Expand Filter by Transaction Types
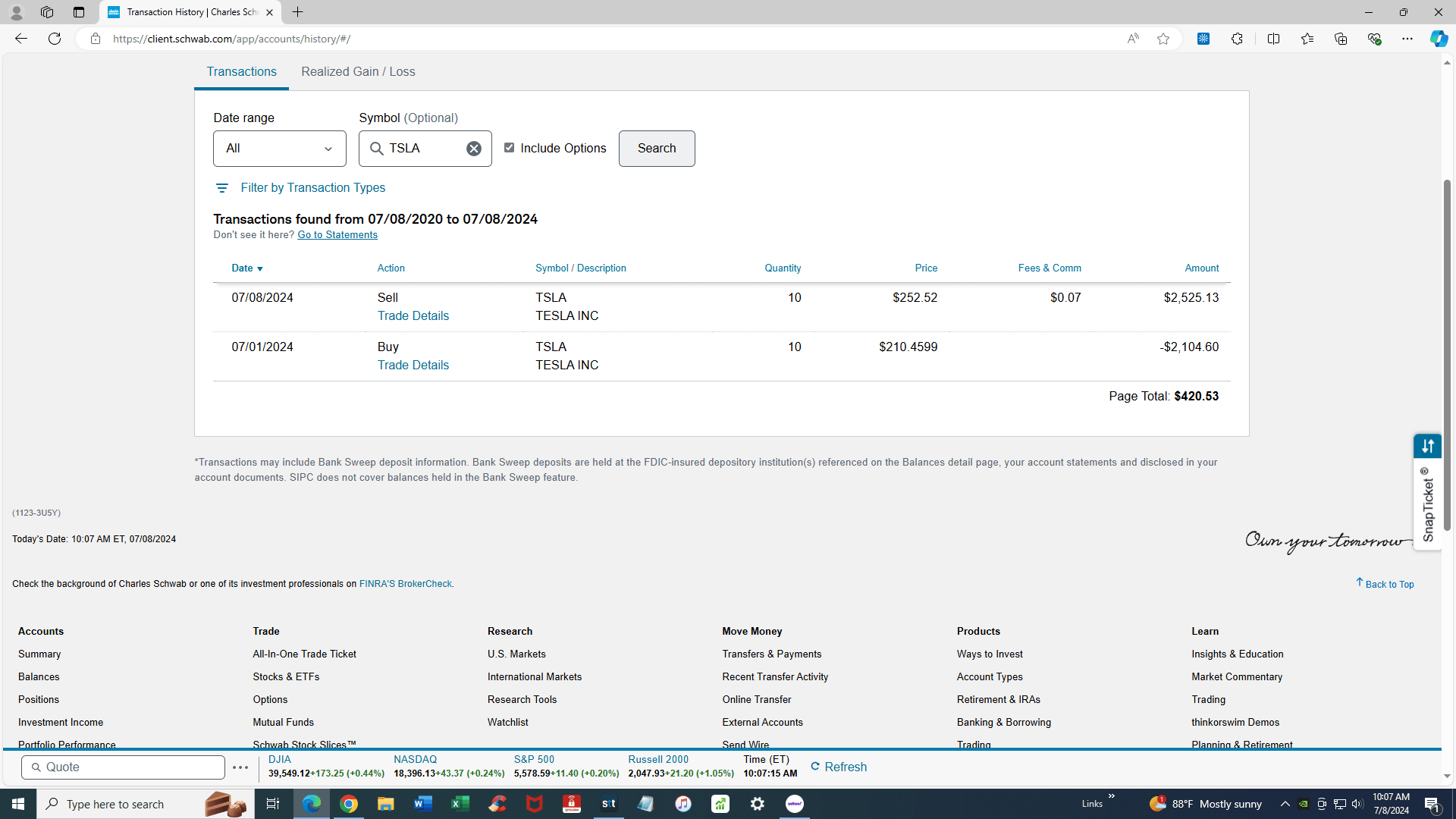1456x819 pixels. (x=312, y=188)
